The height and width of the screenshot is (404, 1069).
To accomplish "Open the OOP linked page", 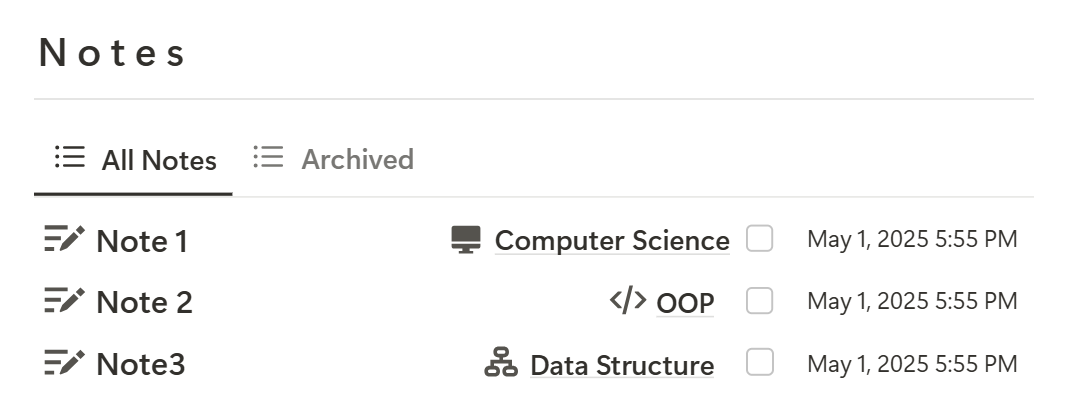I will tap(685, 303).
